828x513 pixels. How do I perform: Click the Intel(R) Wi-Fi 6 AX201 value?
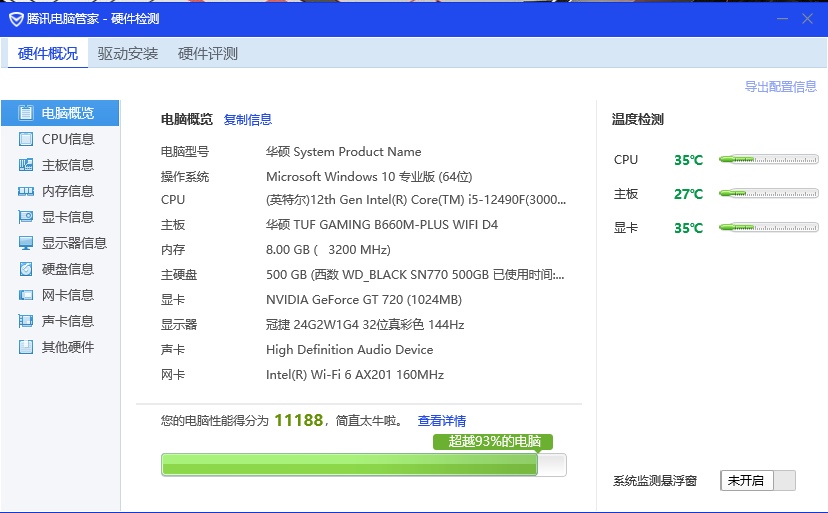[355, 375]
